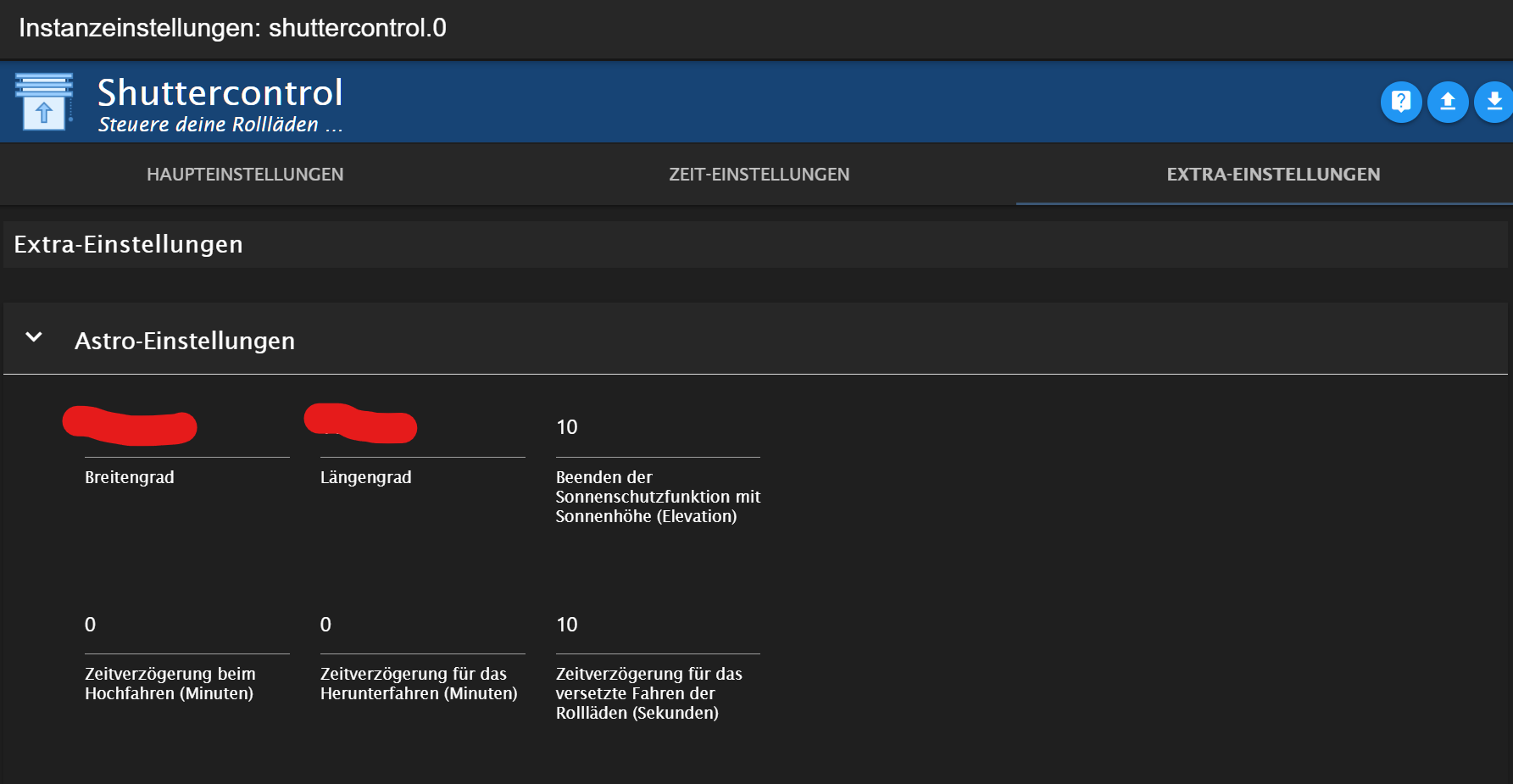Image resolution: width=1513 pixels, height=784 pixels.
Task: Edit the Hochfahren delay minutes field
Action: click(x=187, y=625)
